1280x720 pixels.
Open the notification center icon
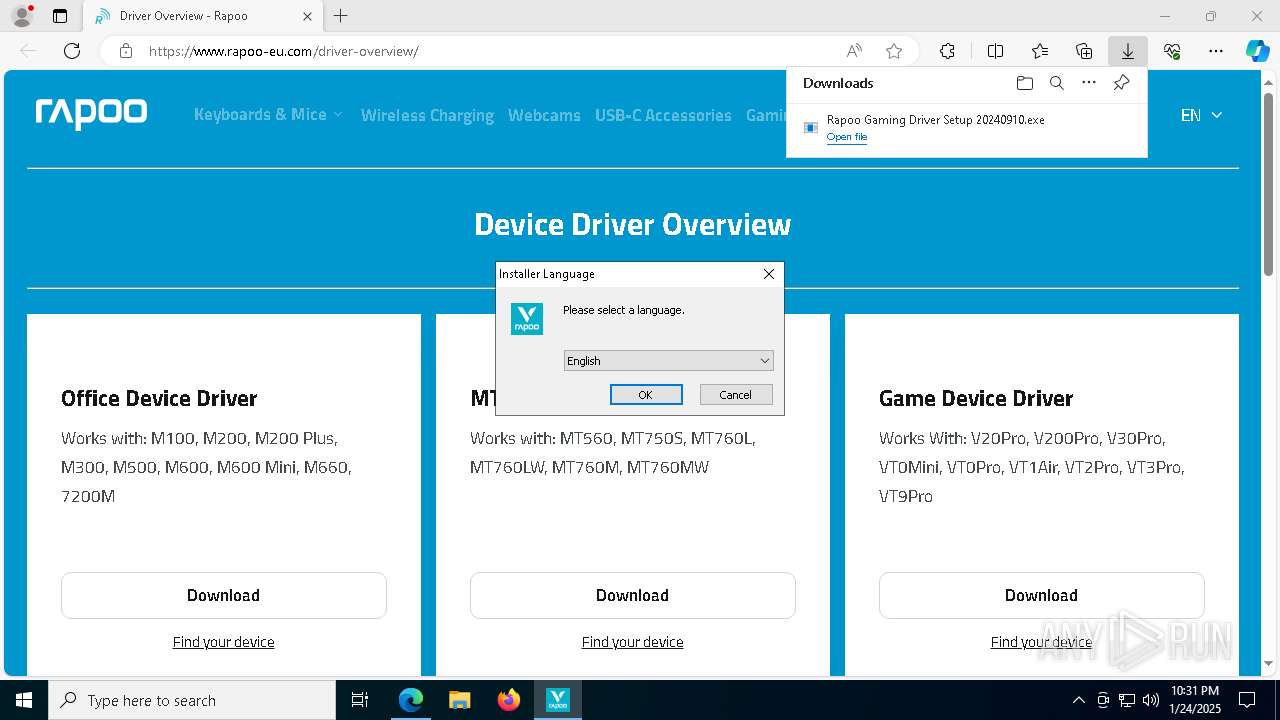point(1247,700)
